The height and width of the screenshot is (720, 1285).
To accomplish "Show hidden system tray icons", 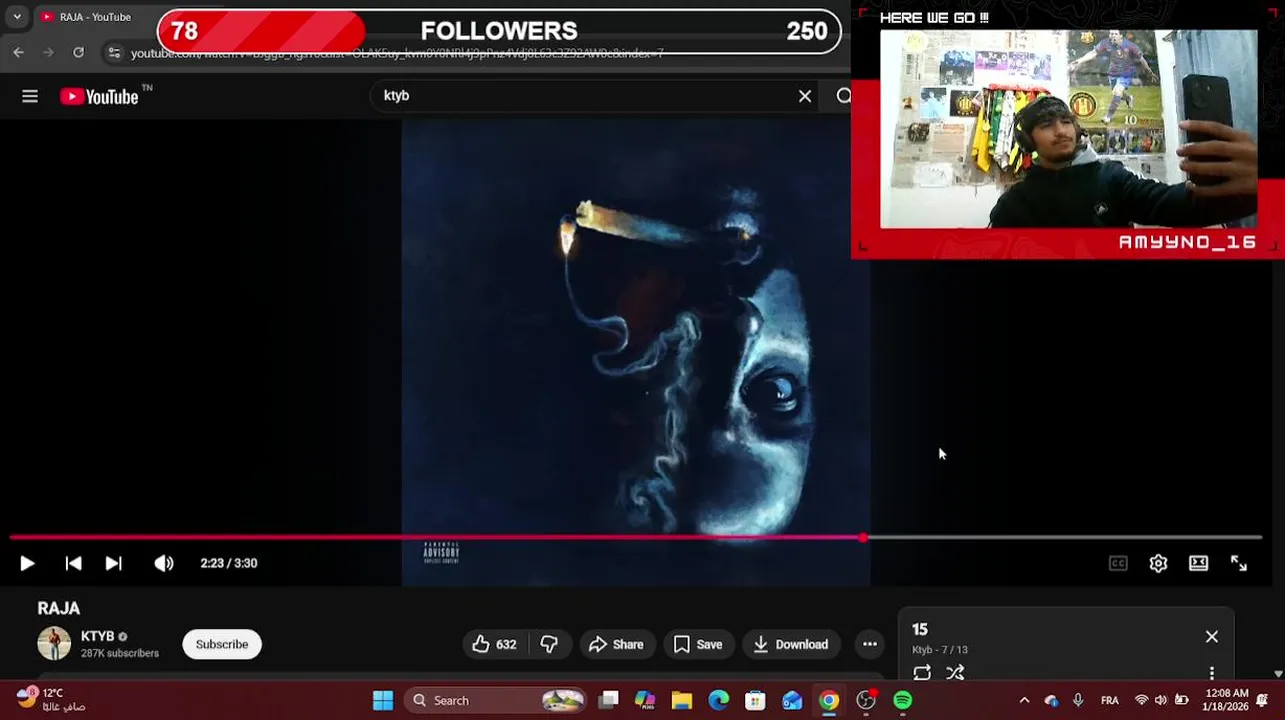I will (x=1024, y=701).
